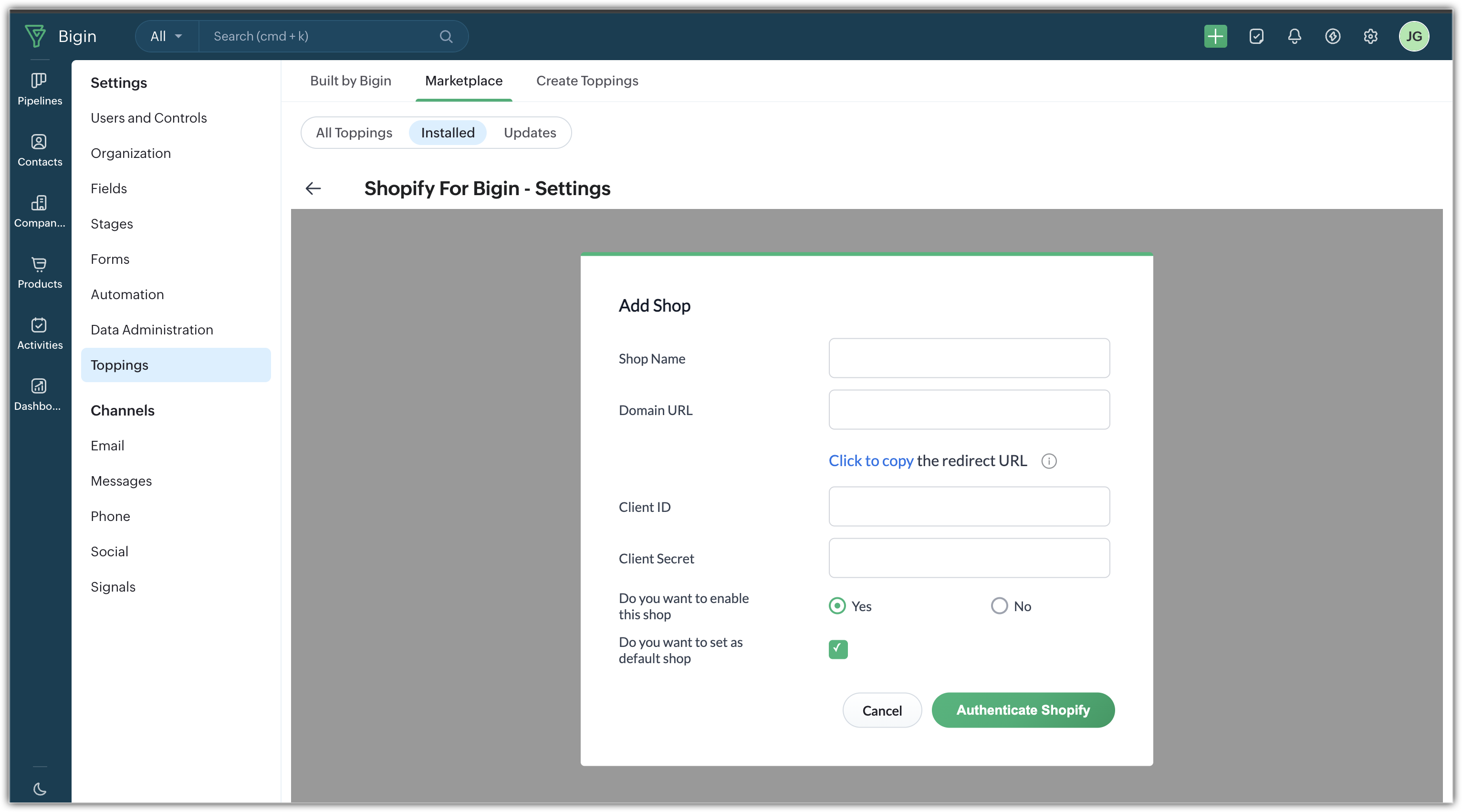Switch to Built by Bigin tab
This screenshot has height=812, width=1462.
pyautogui.click(x=350, y=81)
